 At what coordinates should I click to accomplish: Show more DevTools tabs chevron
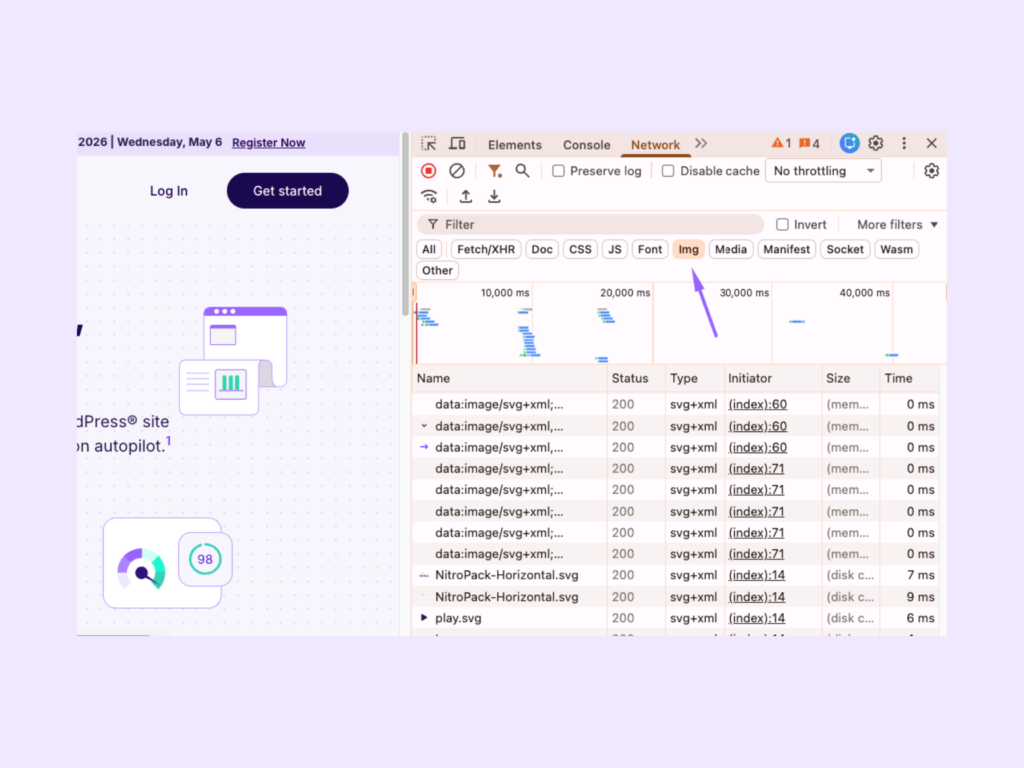point(701,144)
